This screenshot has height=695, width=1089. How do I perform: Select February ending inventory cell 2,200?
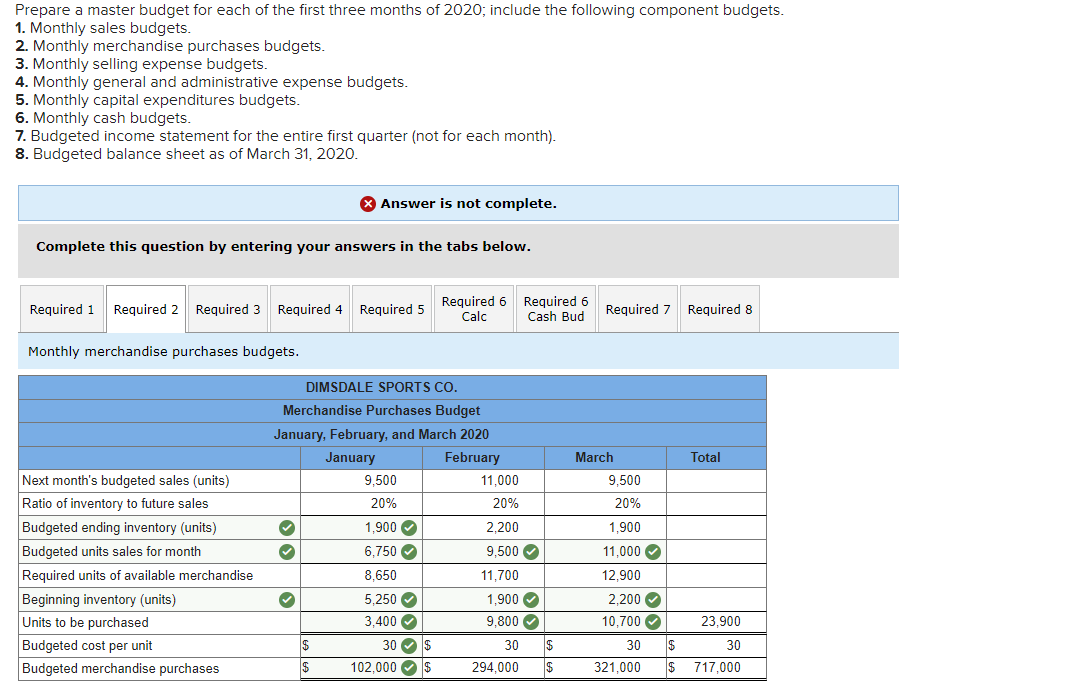[483, 528]
